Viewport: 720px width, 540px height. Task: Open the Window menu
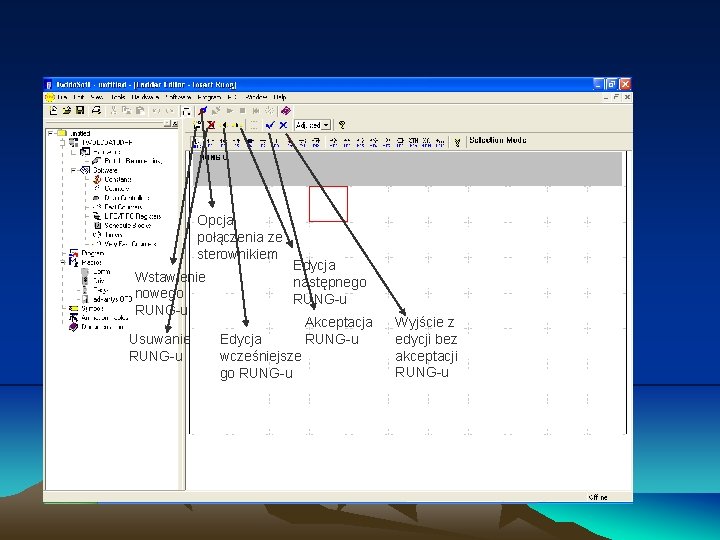[256, 97]
